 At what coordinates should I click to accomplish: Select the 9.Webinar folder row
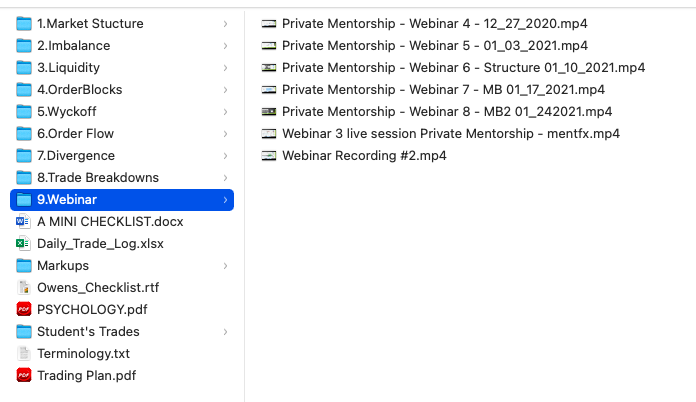[120, 199]
